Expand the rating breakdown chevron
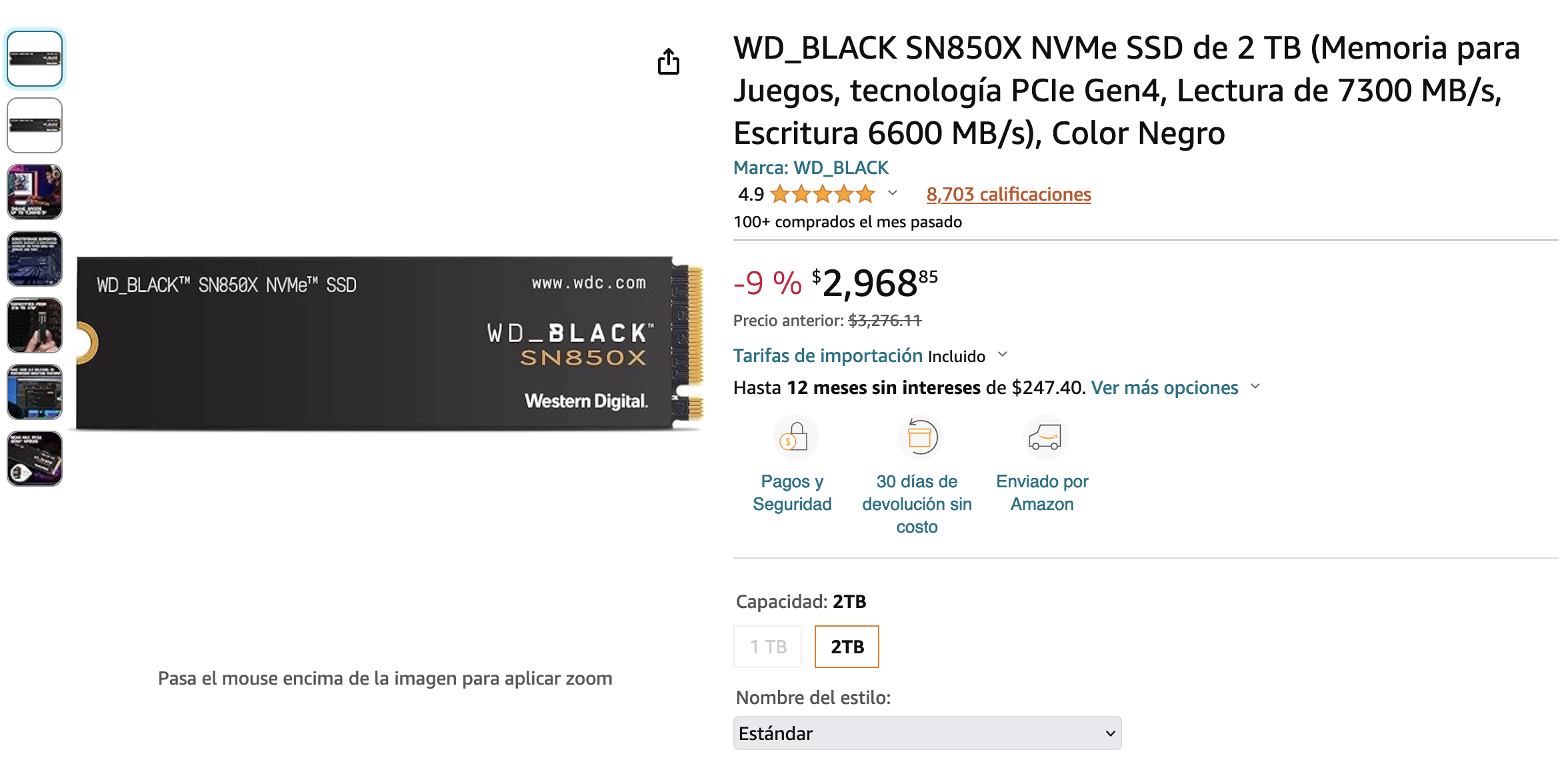Screen dimensions: 1568x776 click(x=893, y=193)
